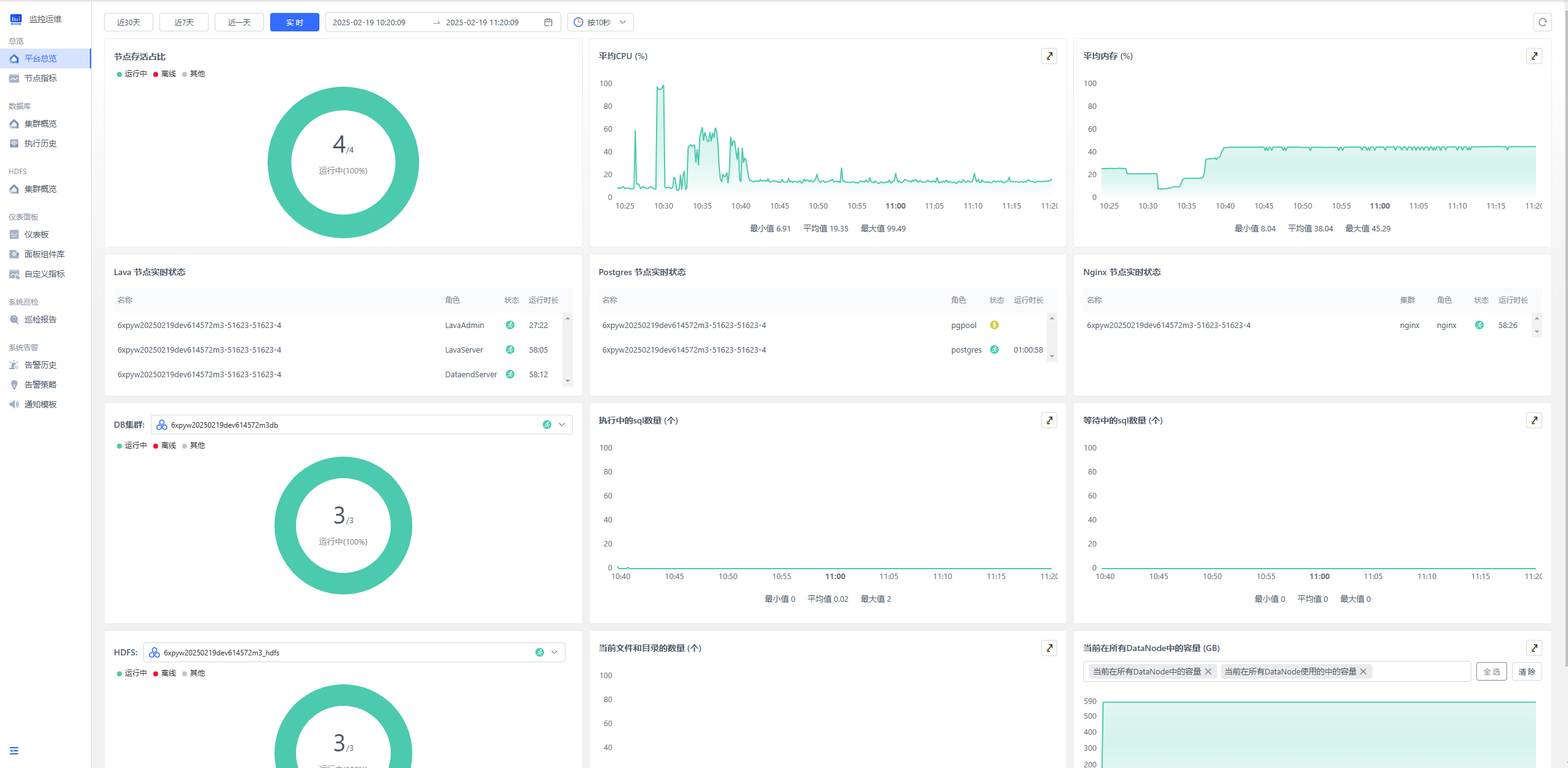Remove 当前在所有DataNode中的容量 tag
The image size is (1568, 768).
tap(1208, 671)
